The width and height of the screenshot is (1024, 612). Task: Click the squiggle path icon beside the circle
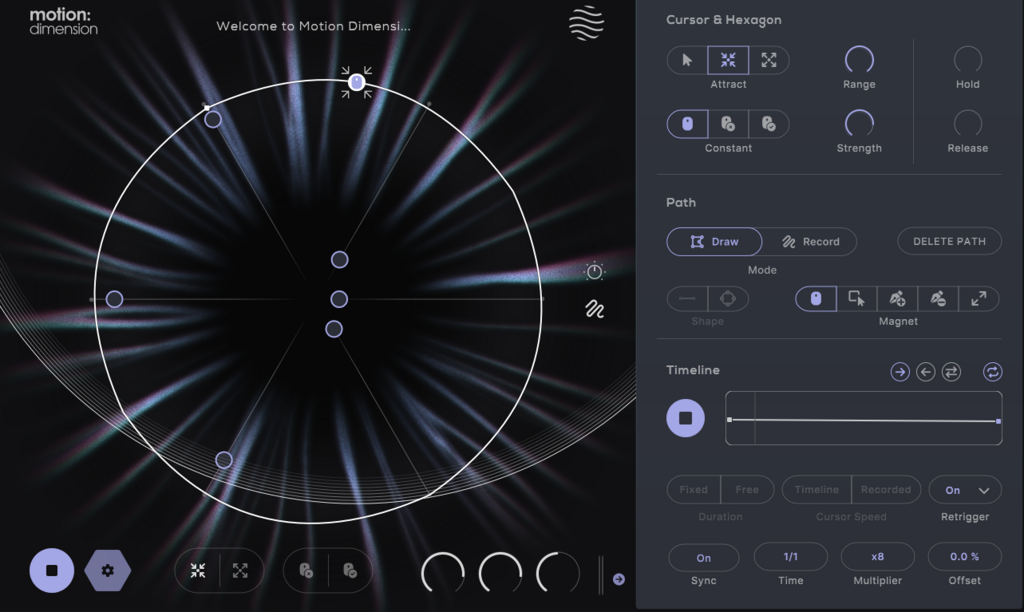594,309
